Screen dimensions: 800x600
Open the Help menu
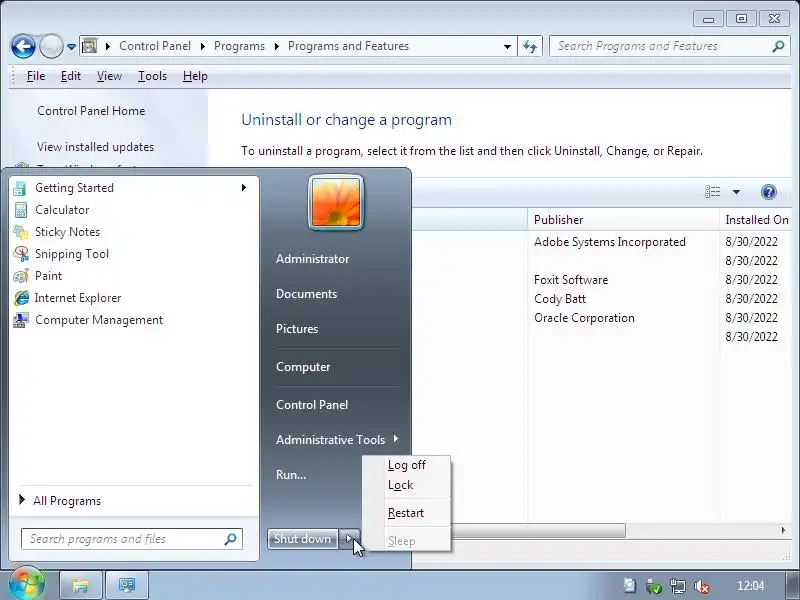click(195, 76)
